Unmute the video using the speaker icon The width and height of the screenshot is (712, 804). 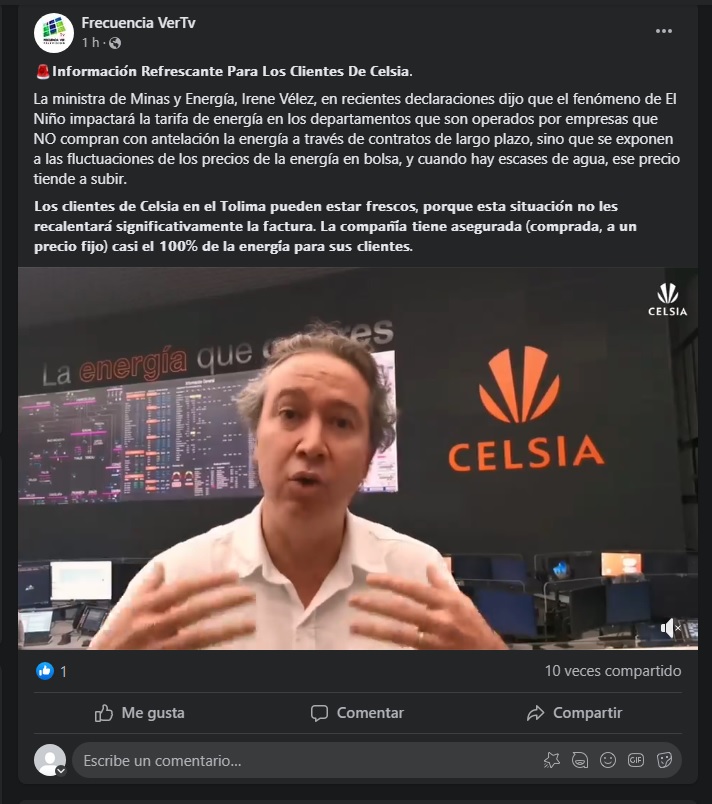click(670, 628)
